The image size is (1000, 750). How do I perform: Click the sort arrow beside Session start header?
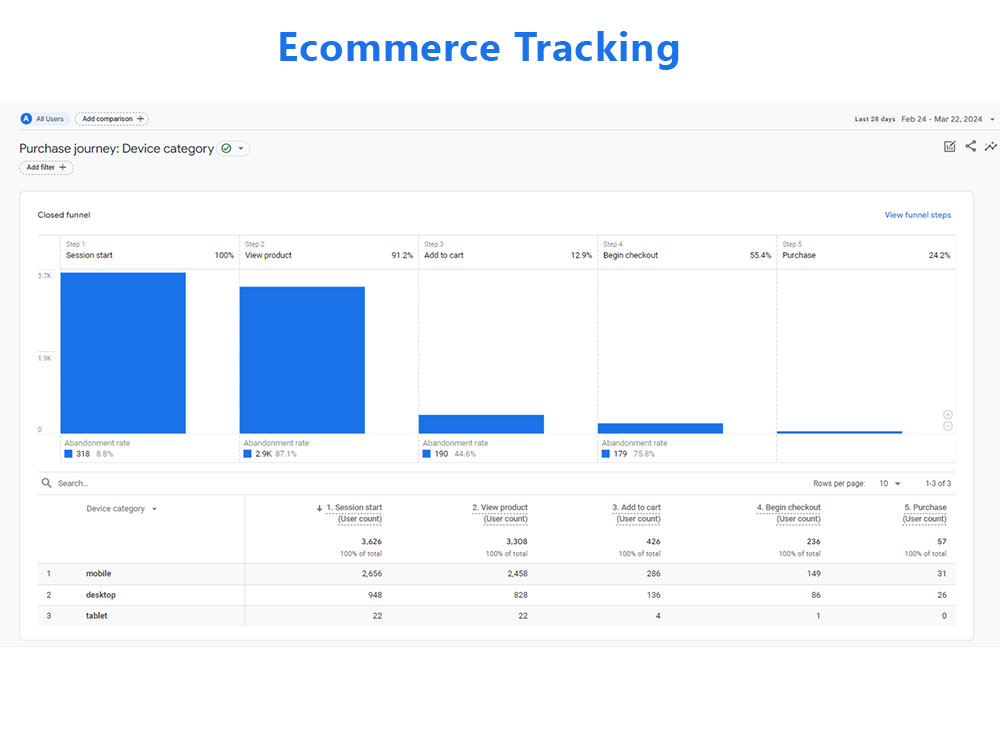(x=320, y=508)
